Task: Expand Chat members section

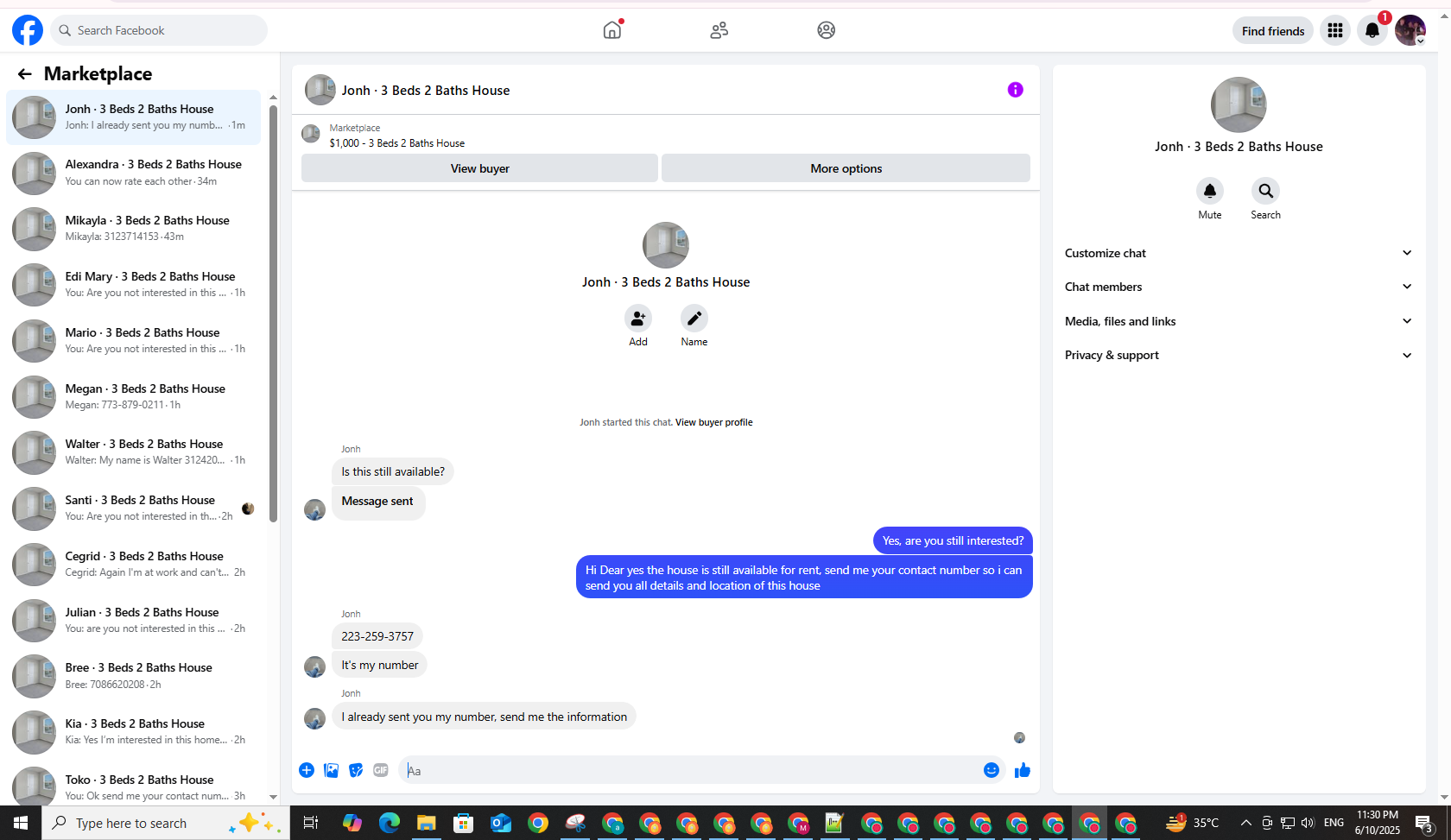Action: (1239, 287)
